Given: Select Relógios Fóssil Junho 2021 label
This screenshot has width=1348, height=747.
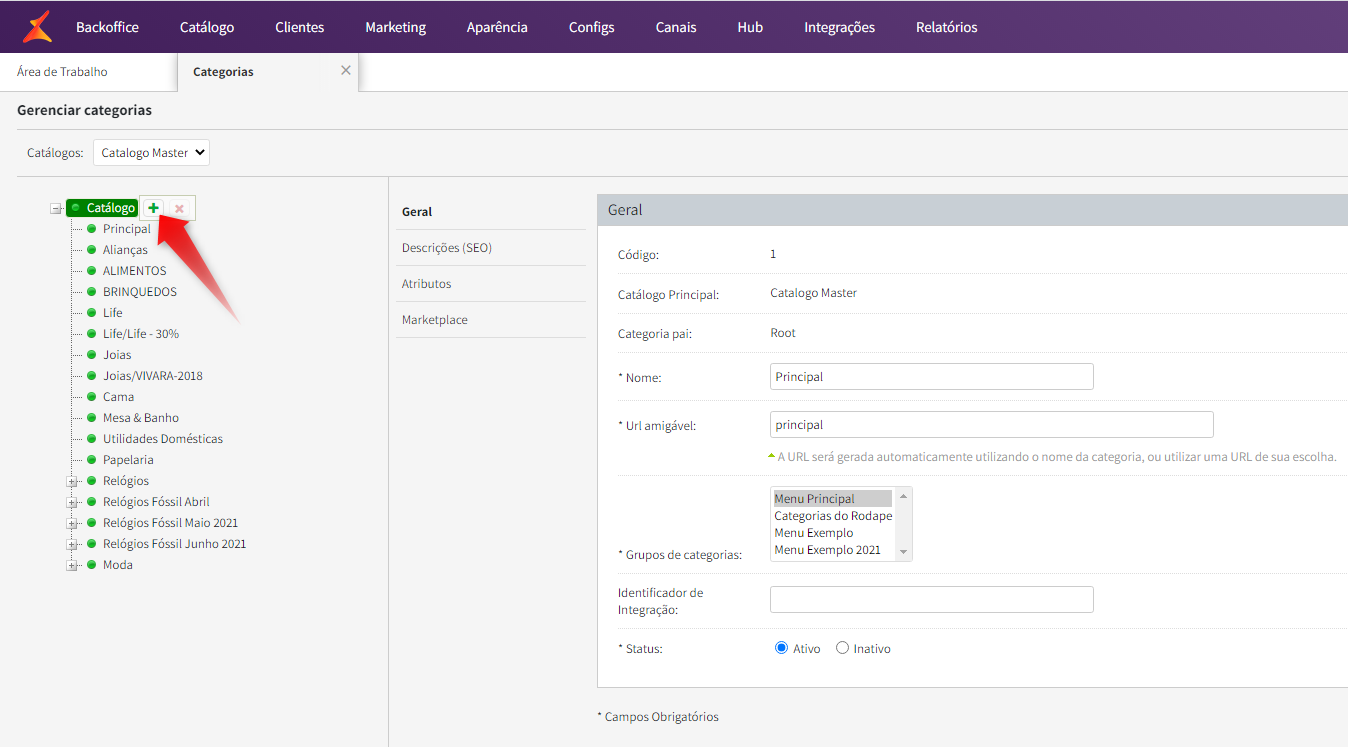Looking at the screenshot, I should [174, 544].
